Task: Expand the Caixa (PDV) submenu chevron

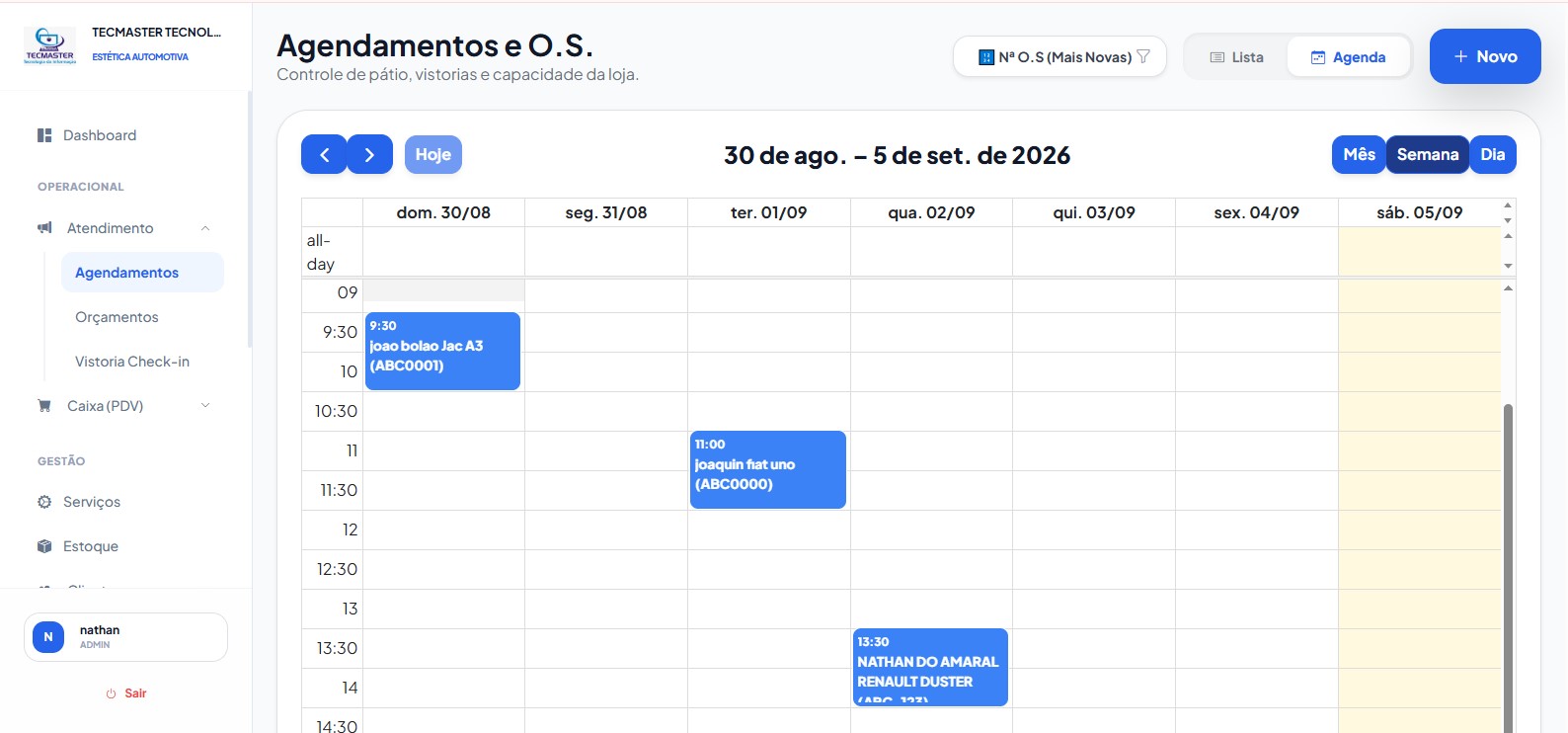Action: [x=205, y=406]
